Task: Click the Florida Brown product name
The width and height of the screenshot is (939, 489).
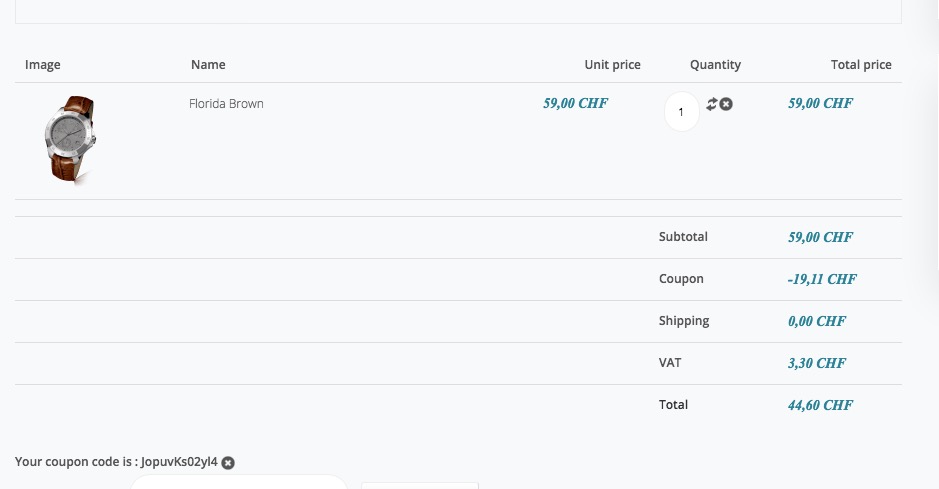Action: tap(226, 104)
